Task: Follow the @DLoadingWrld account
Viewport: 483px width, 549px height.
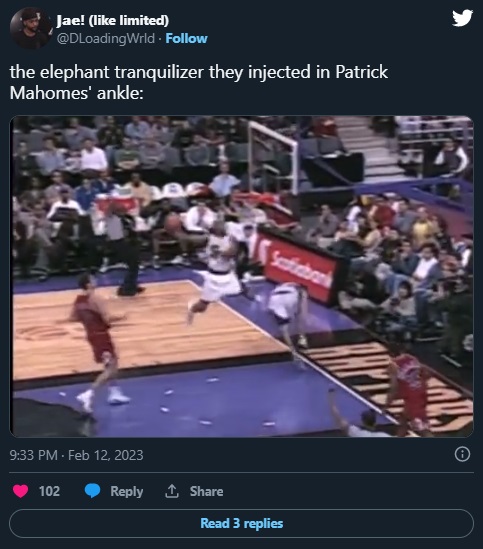Action: coord(186,39)
